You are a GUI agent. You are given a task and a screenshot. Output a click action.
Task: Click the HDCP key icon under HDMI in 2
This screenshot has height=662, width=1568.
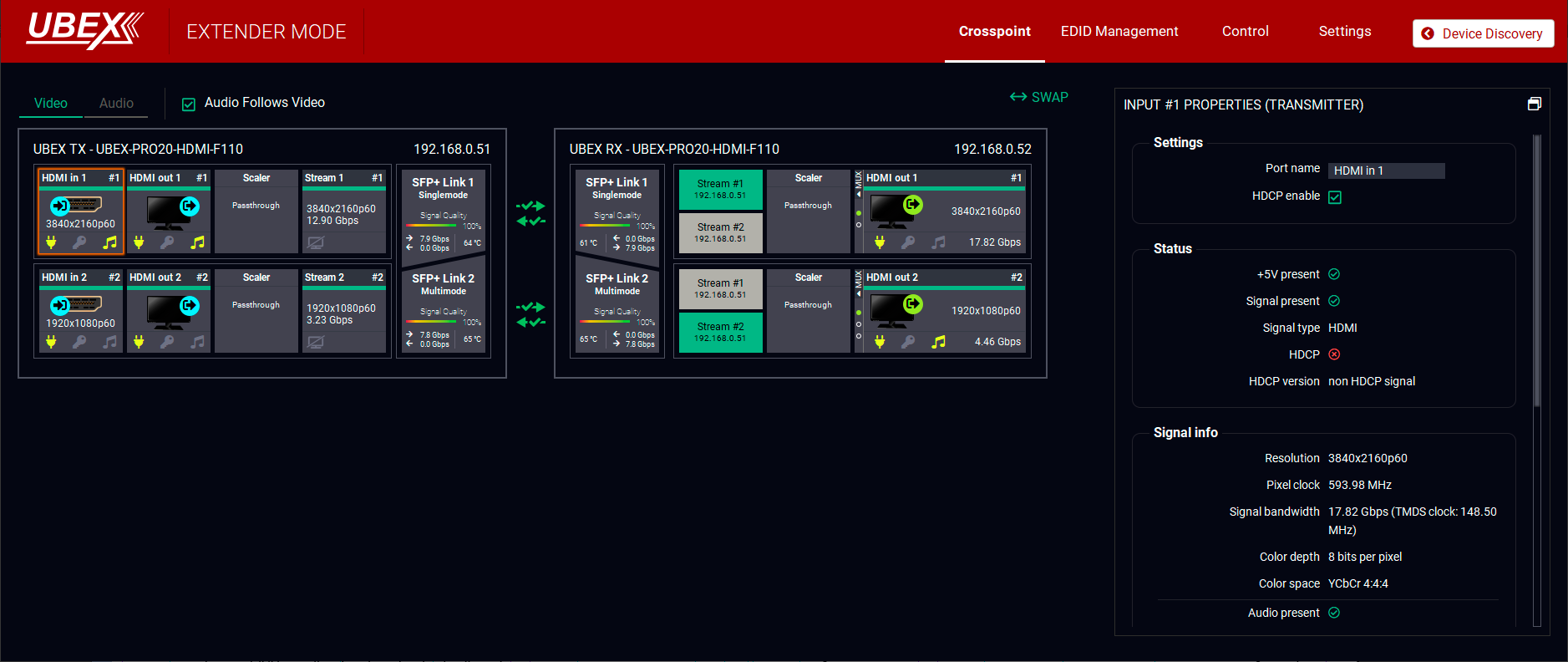pyautogui.click(x=79, y=342)
